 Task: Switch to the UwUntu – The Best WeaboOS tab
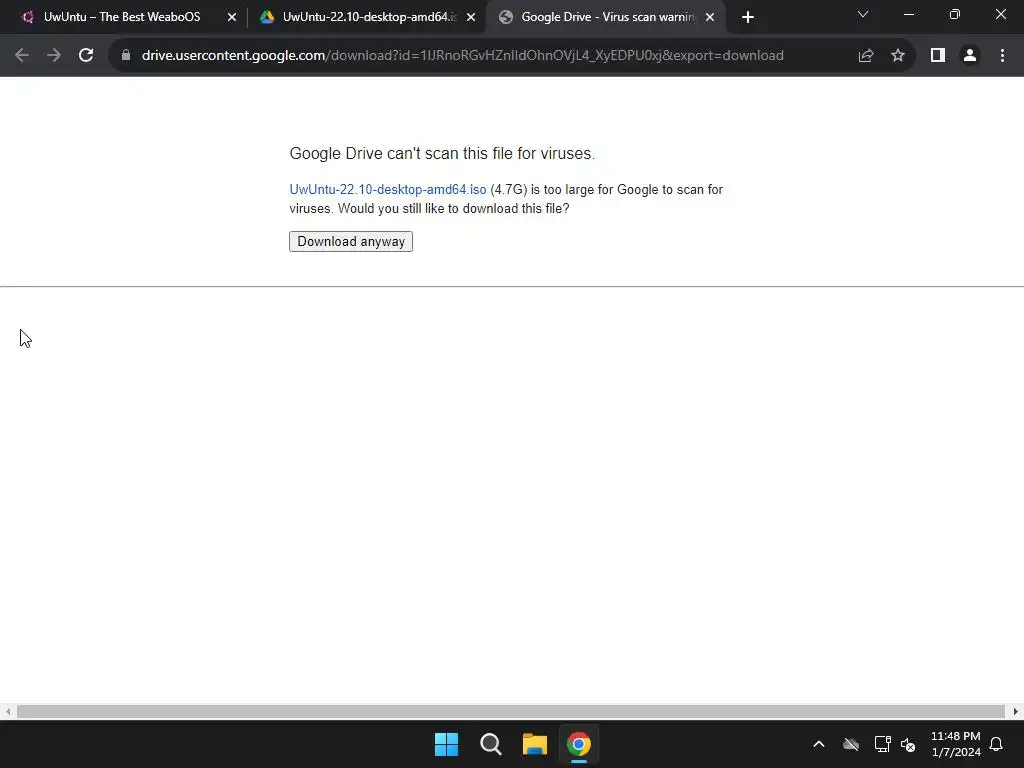click(x=122, y=17)
